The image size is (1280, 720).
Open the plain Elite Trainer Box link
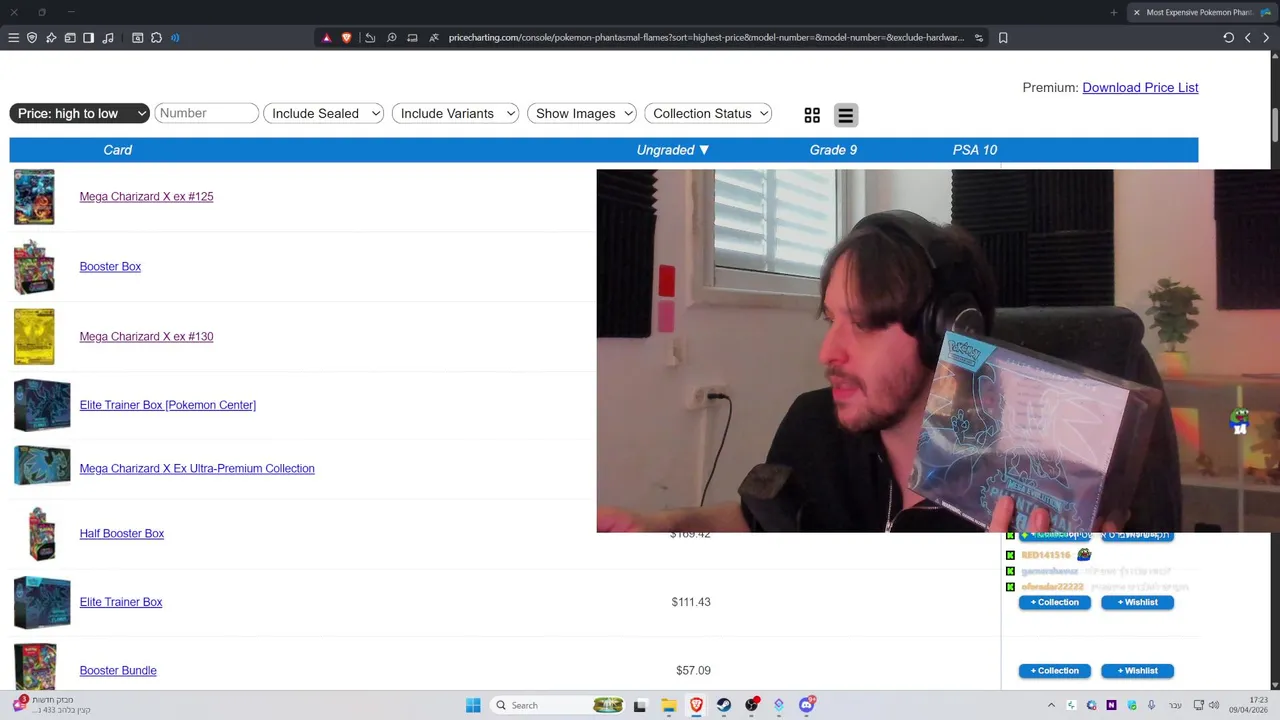[120, 602]
